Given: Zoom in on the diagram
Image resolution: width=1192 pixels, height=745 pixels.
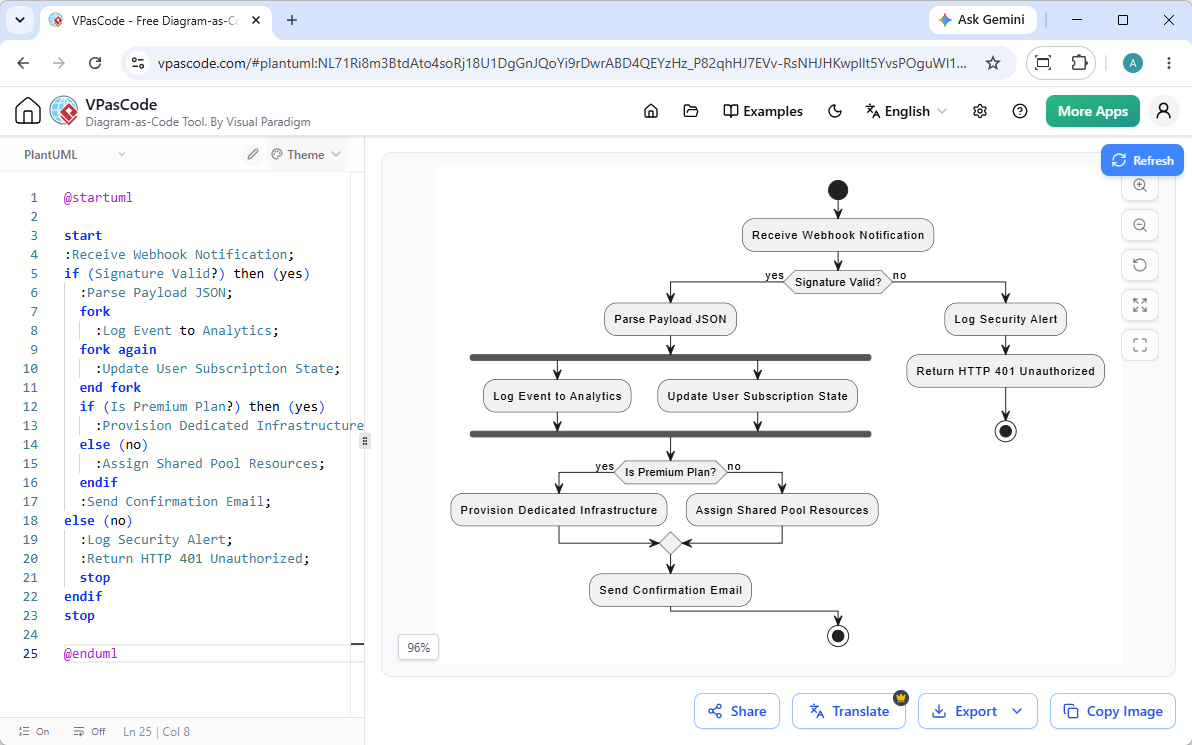Looking at the screenshot, I should point(1140,185).
